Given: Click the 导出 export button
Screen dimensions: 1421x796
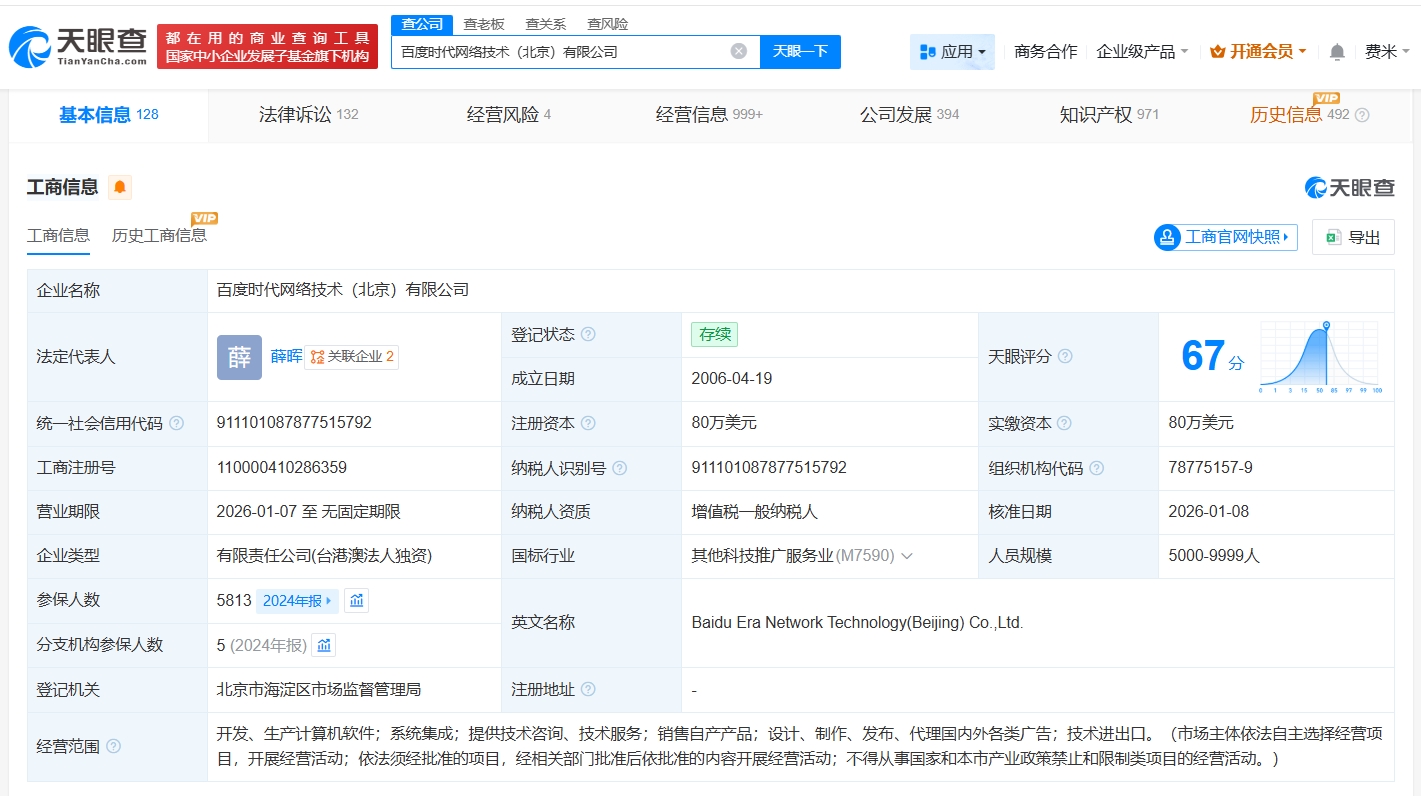Looking at the screenshot, I should click(x=1353, y=237).
